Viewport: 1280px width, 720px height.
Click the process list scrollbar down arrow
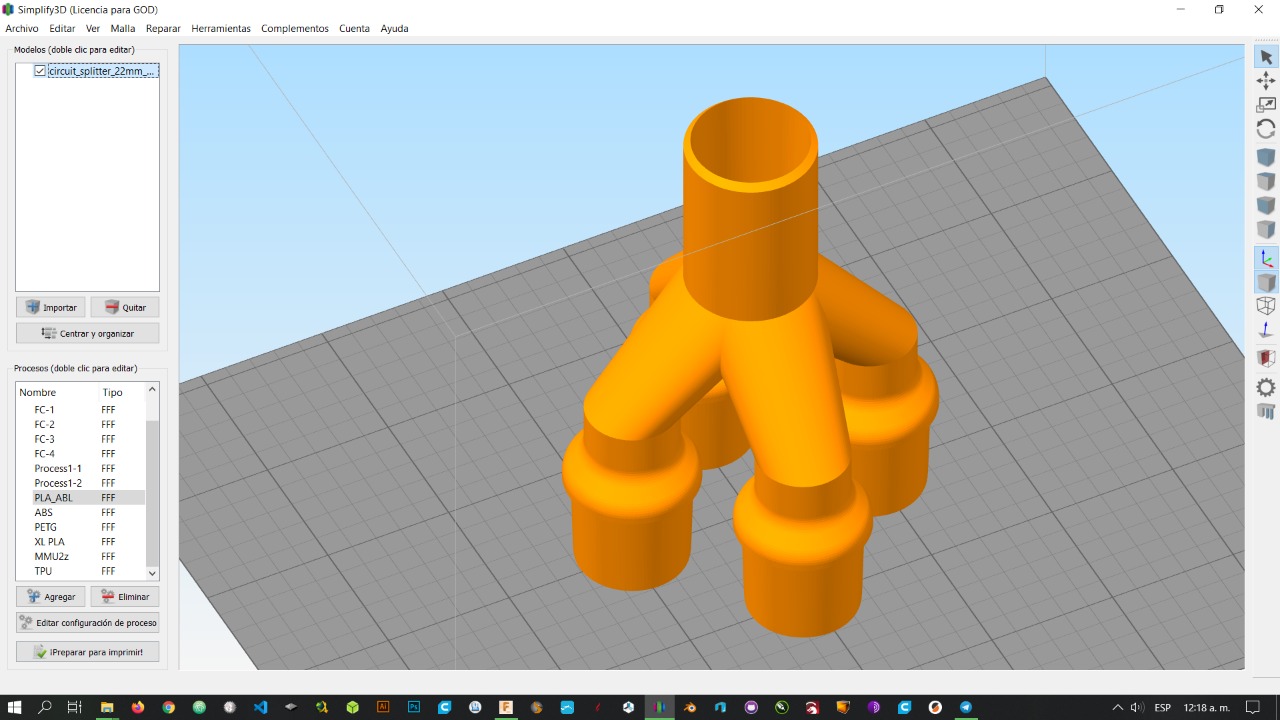pyautogui.click(x=152, y=572)
